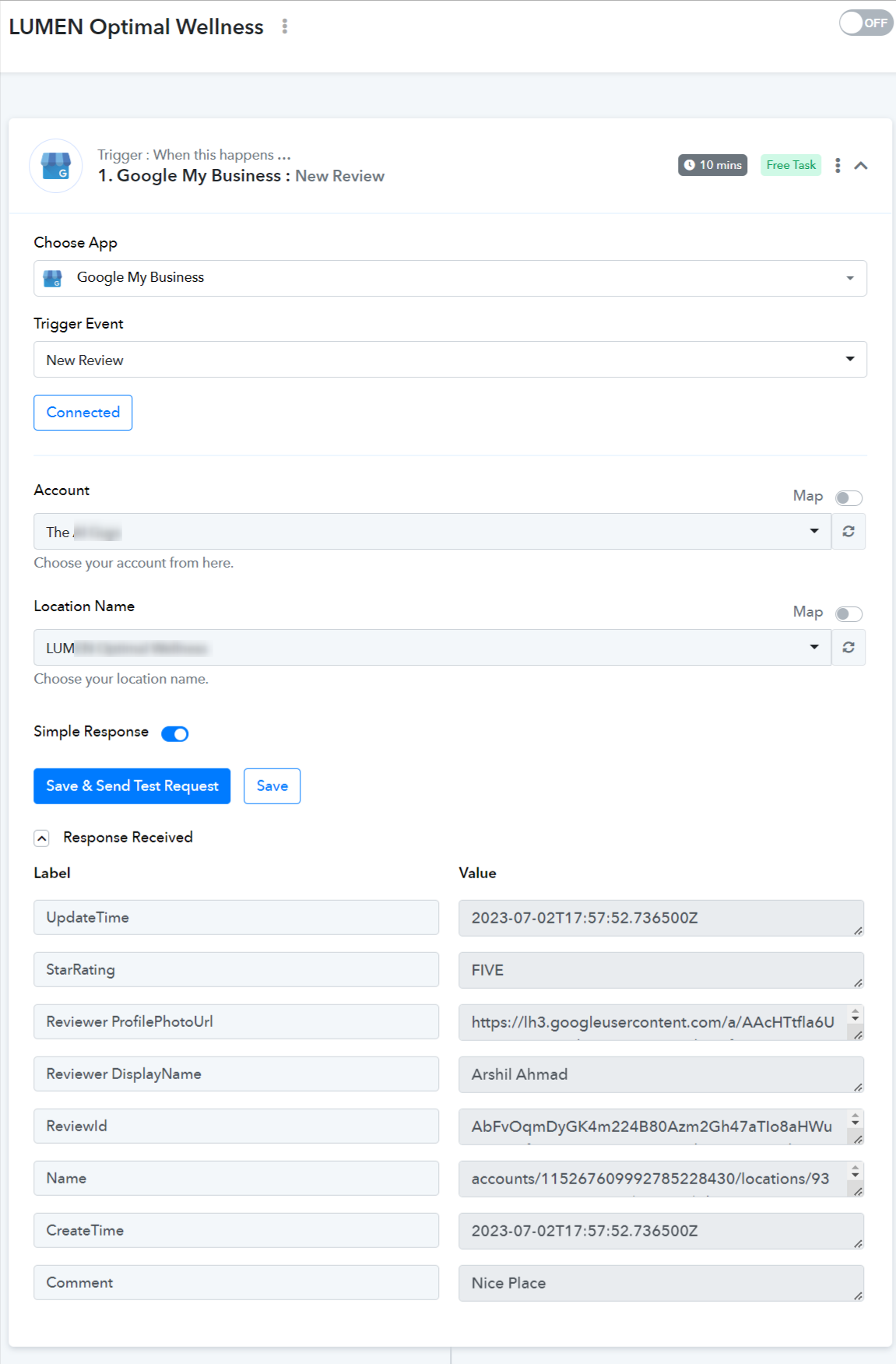
Task: Click the Google My Business trigger icon
Action: [56, 166]
